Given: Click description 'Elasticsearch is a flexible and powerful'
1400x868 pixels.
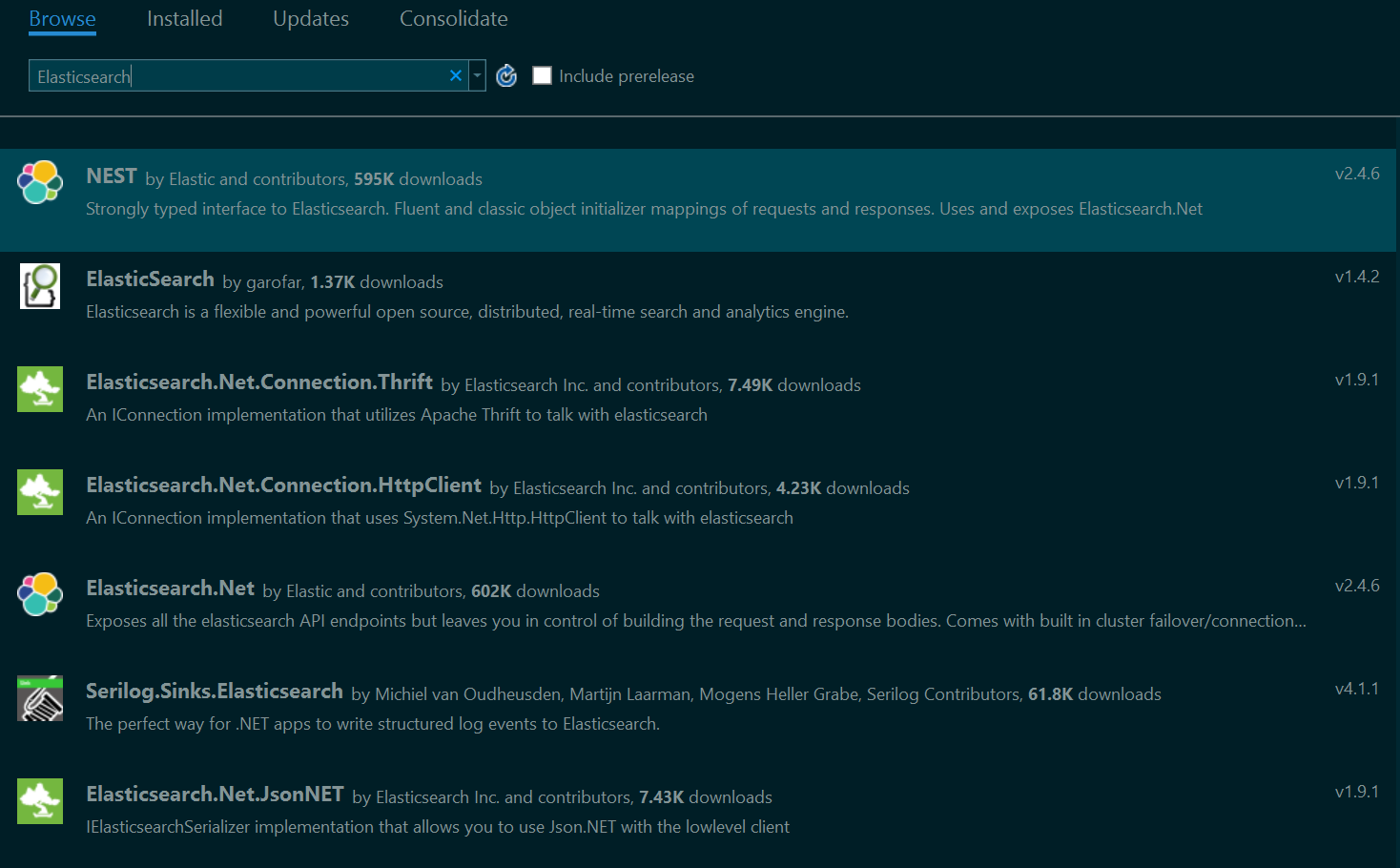Looking at the screenshot, I should [x=467, y=312].
